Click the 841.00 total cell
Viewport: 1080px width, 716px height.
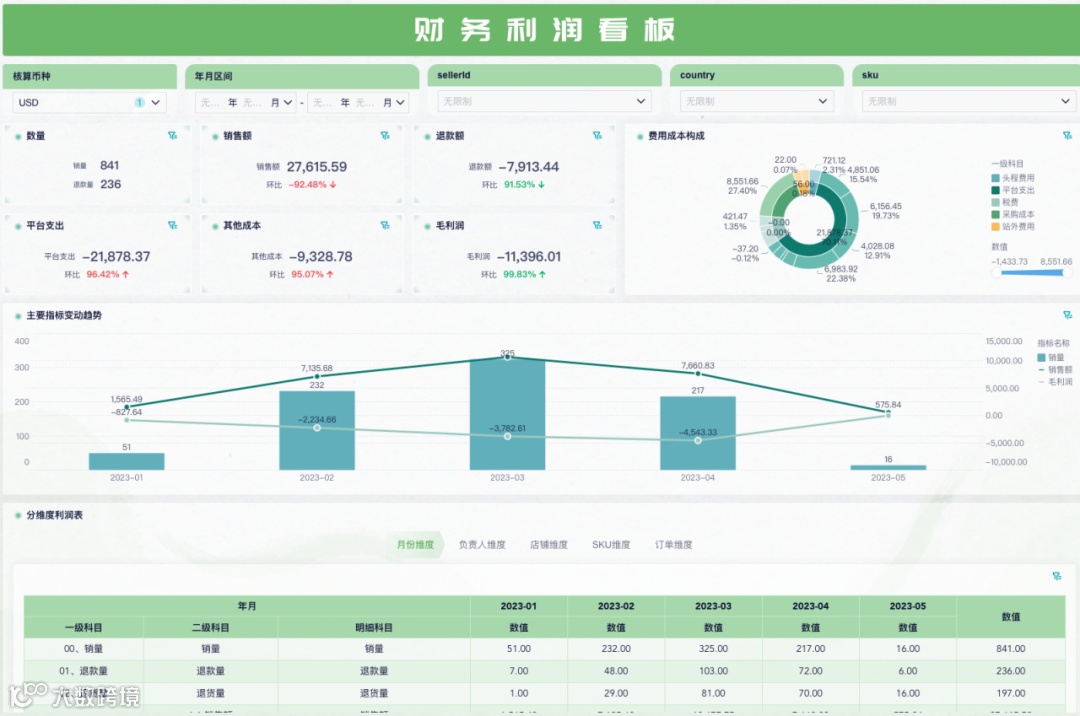[1010, 649]
